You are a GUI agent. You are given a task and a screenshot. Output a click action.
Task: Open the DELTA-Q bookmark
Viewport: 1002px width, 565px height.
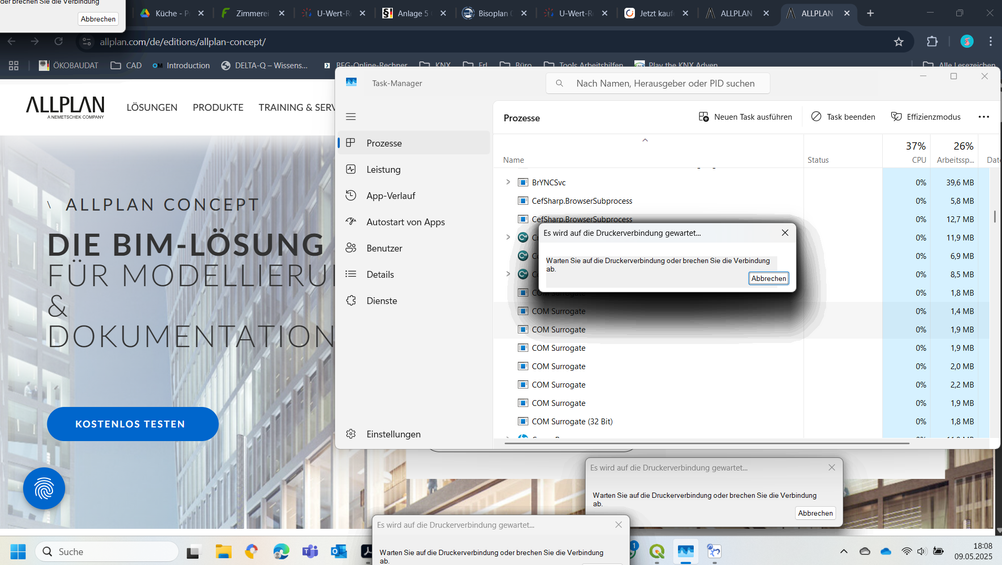click(264, 65)
